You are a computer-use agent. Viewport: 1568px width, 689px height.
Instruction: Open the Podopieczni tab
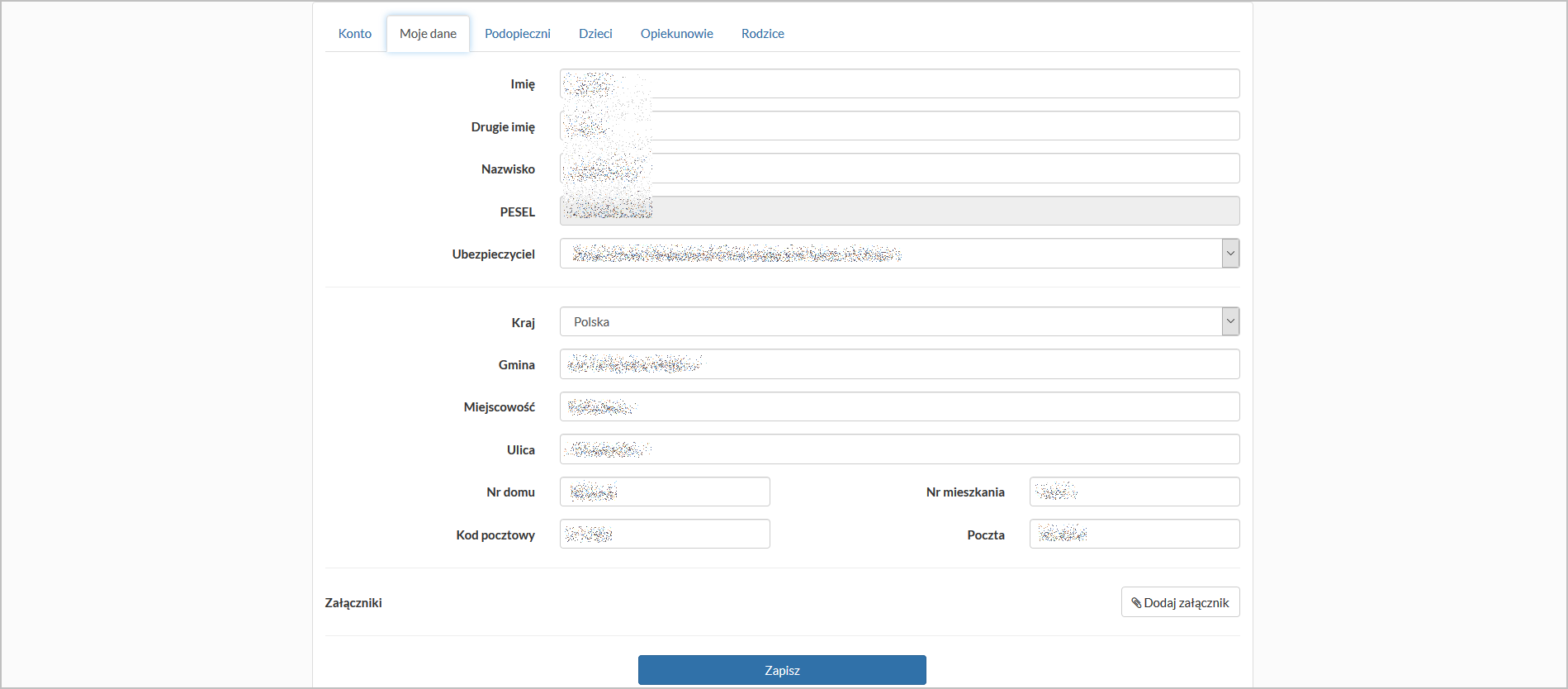[x=518, y=34]
